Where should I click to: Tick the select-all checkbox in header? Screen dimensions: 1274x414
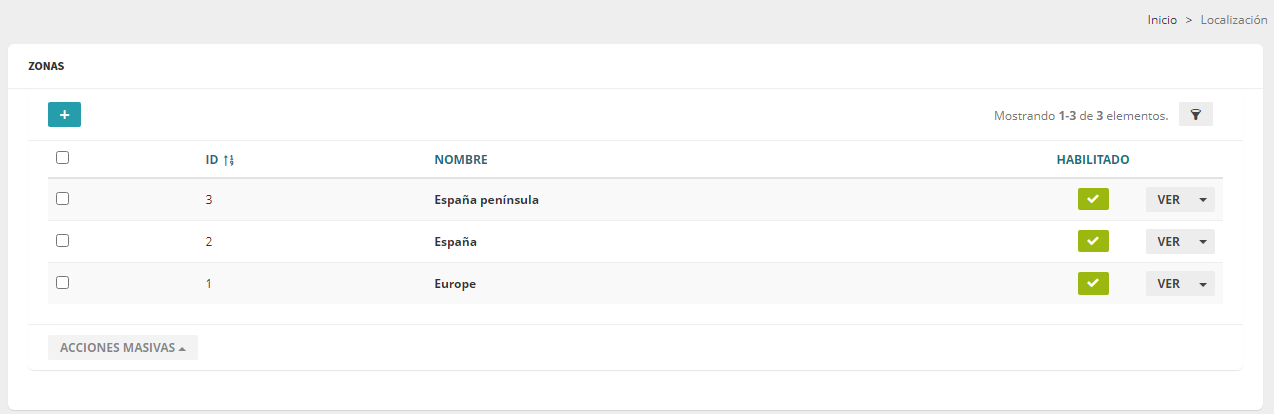[62, 157]
